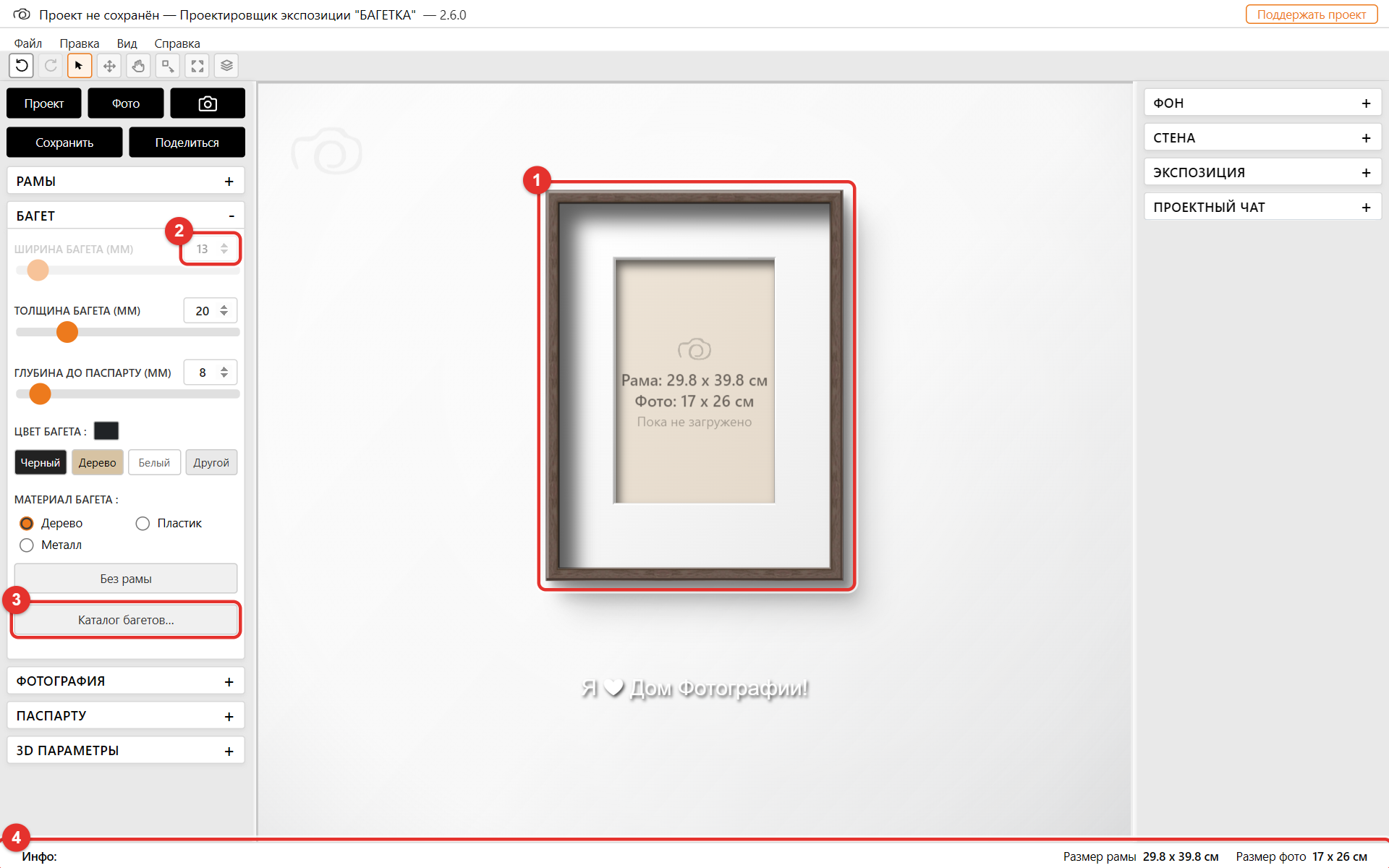
Task: Activate the move crosshair tool
Action: tap(109, 66)
